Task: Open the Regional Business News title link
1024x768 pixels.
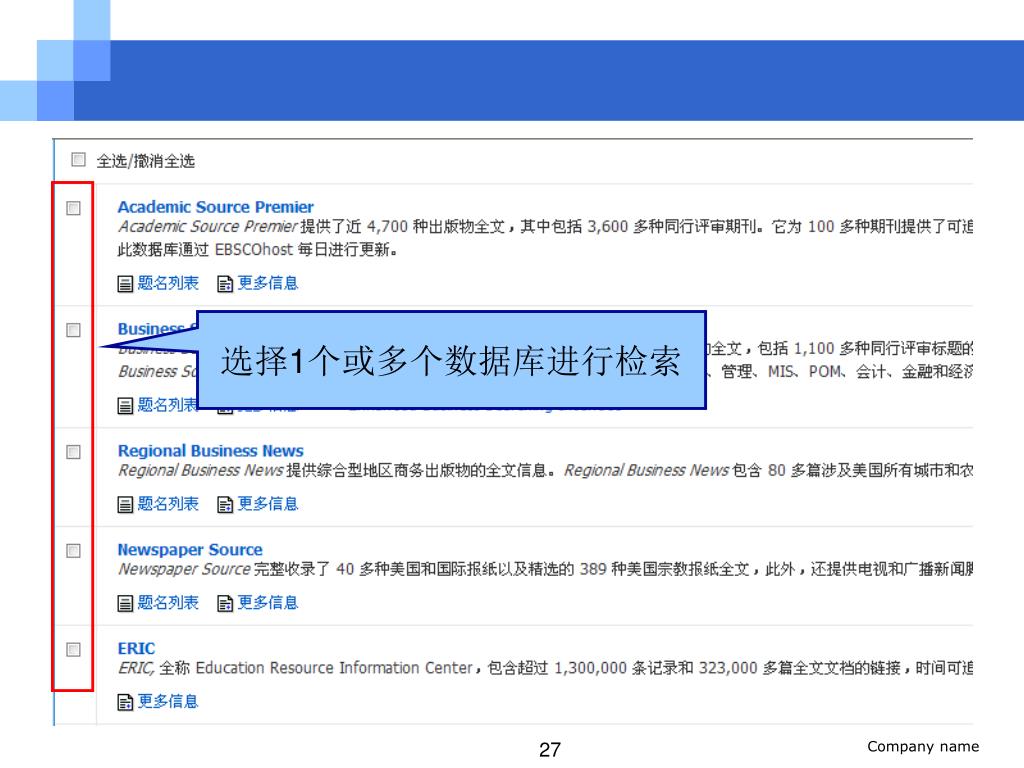Action: click(210, 451)
